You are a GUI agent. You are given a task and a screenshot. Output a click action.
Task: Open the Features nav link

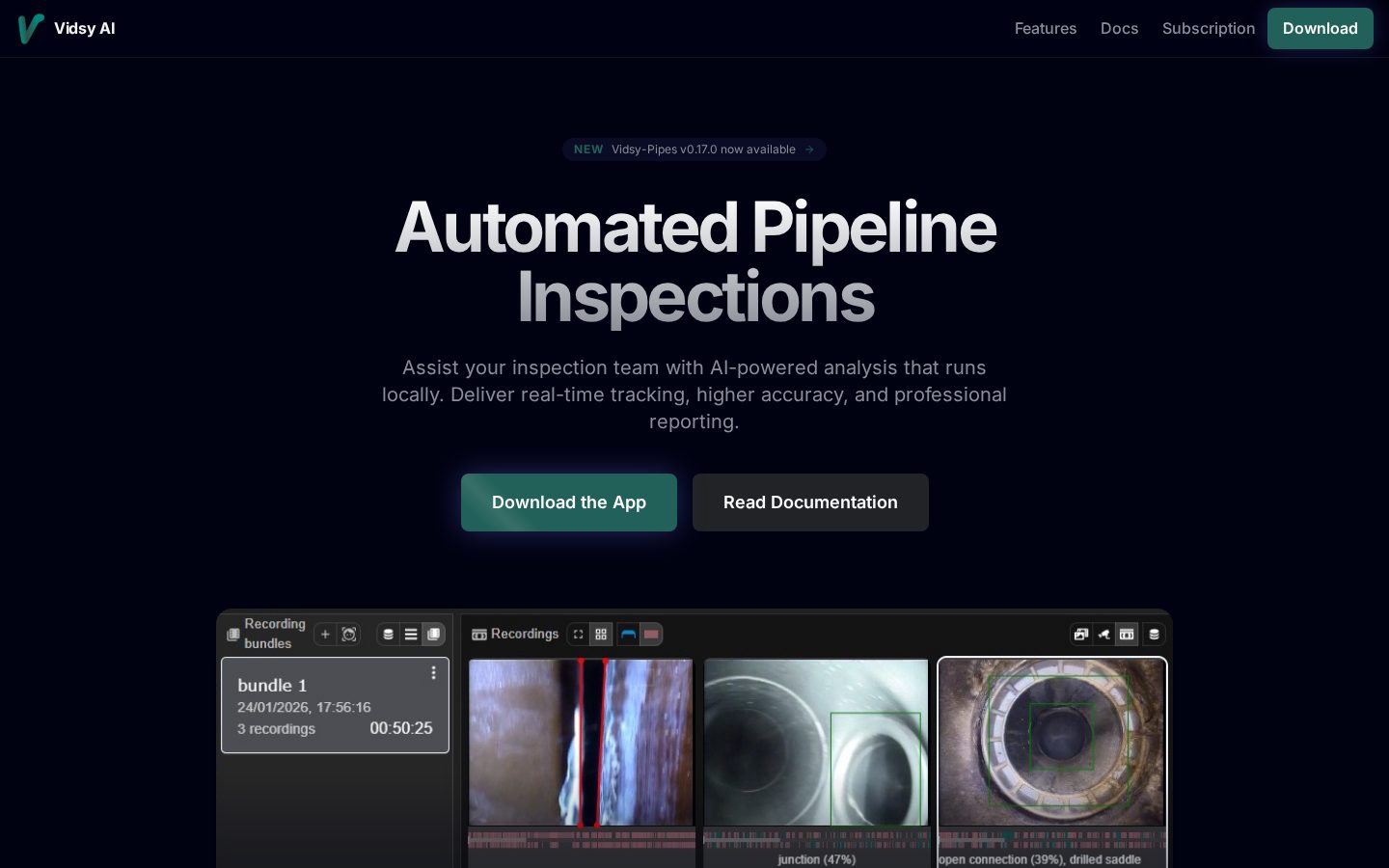[x=1046, y=29]
